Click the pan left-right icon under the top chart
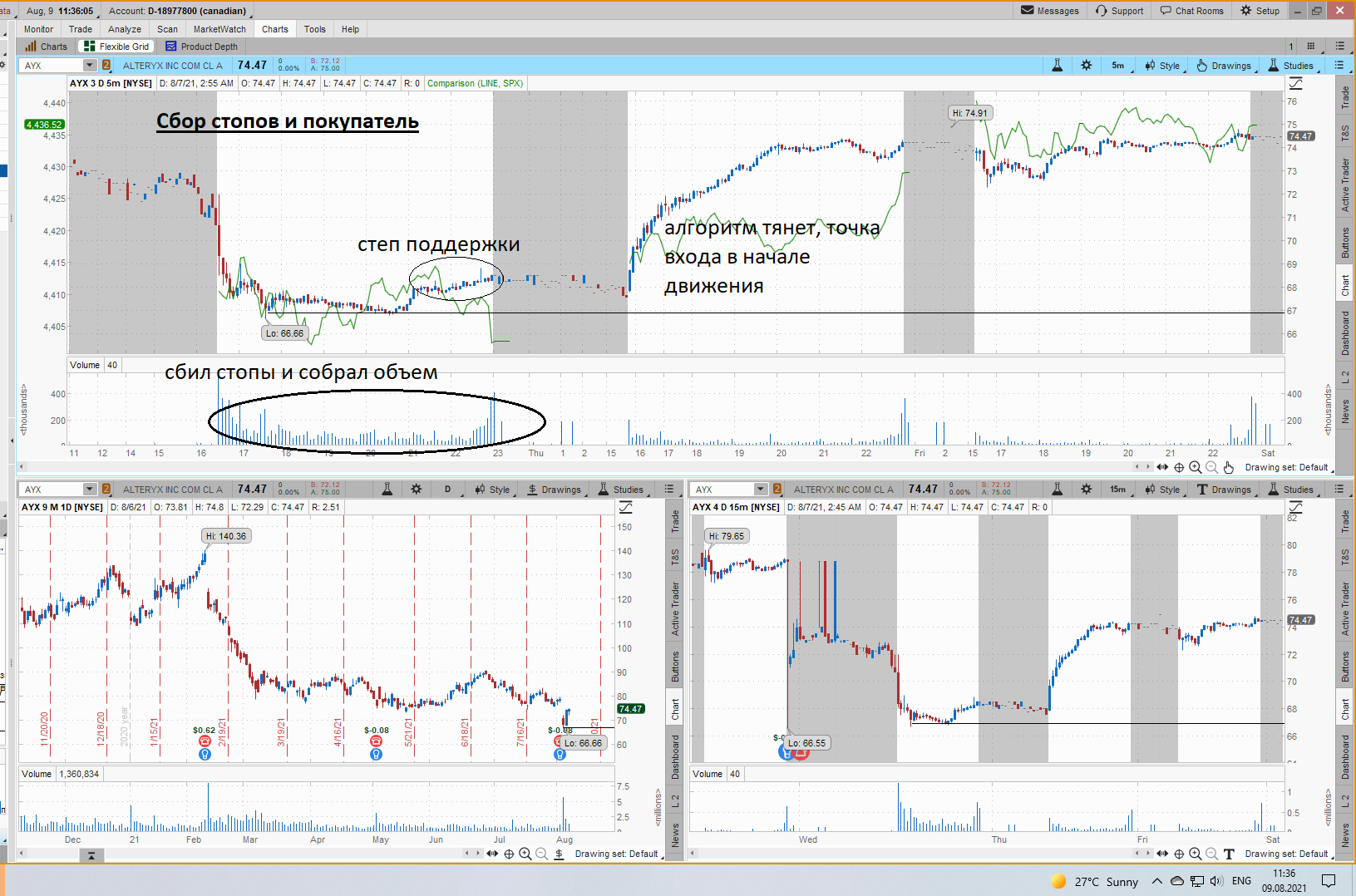 pos(1162,467)
